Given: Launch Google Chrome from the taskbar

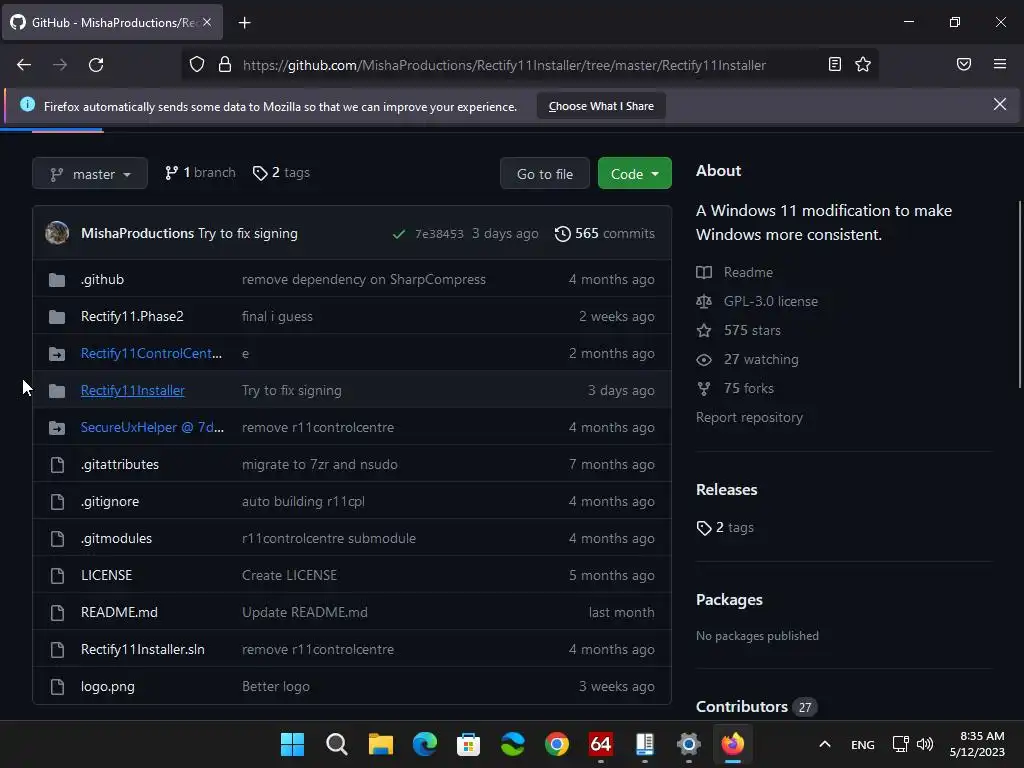Looking at the screenshot, I should pyautogui.click(x=556, y=744).
